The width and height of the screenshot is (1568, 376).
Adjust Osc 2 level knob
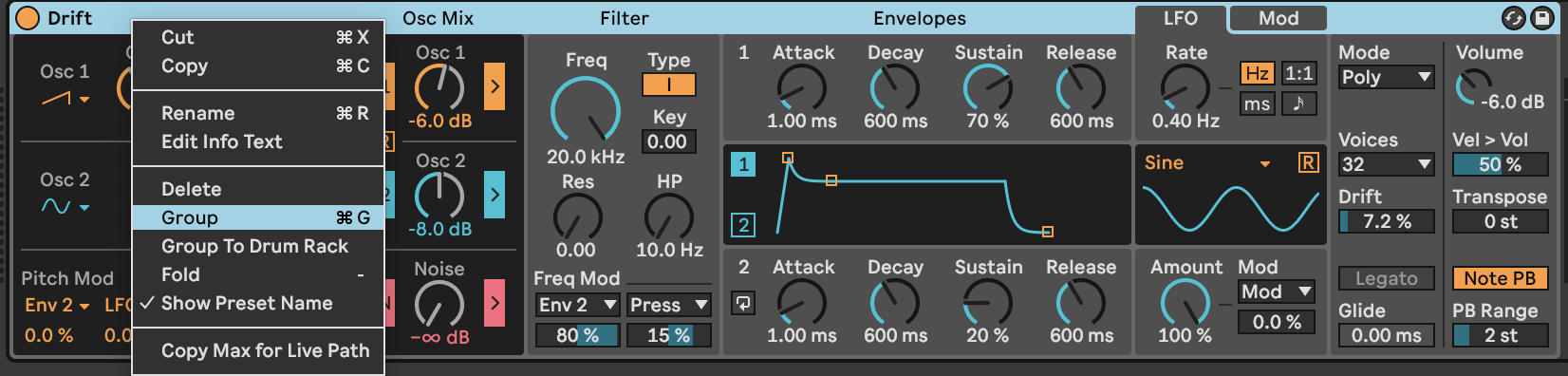[439, 197]
